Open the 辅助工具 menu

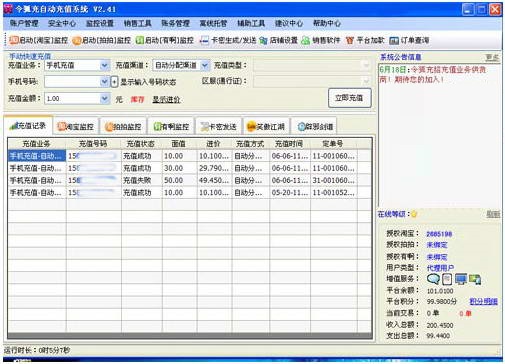point(251,23)
